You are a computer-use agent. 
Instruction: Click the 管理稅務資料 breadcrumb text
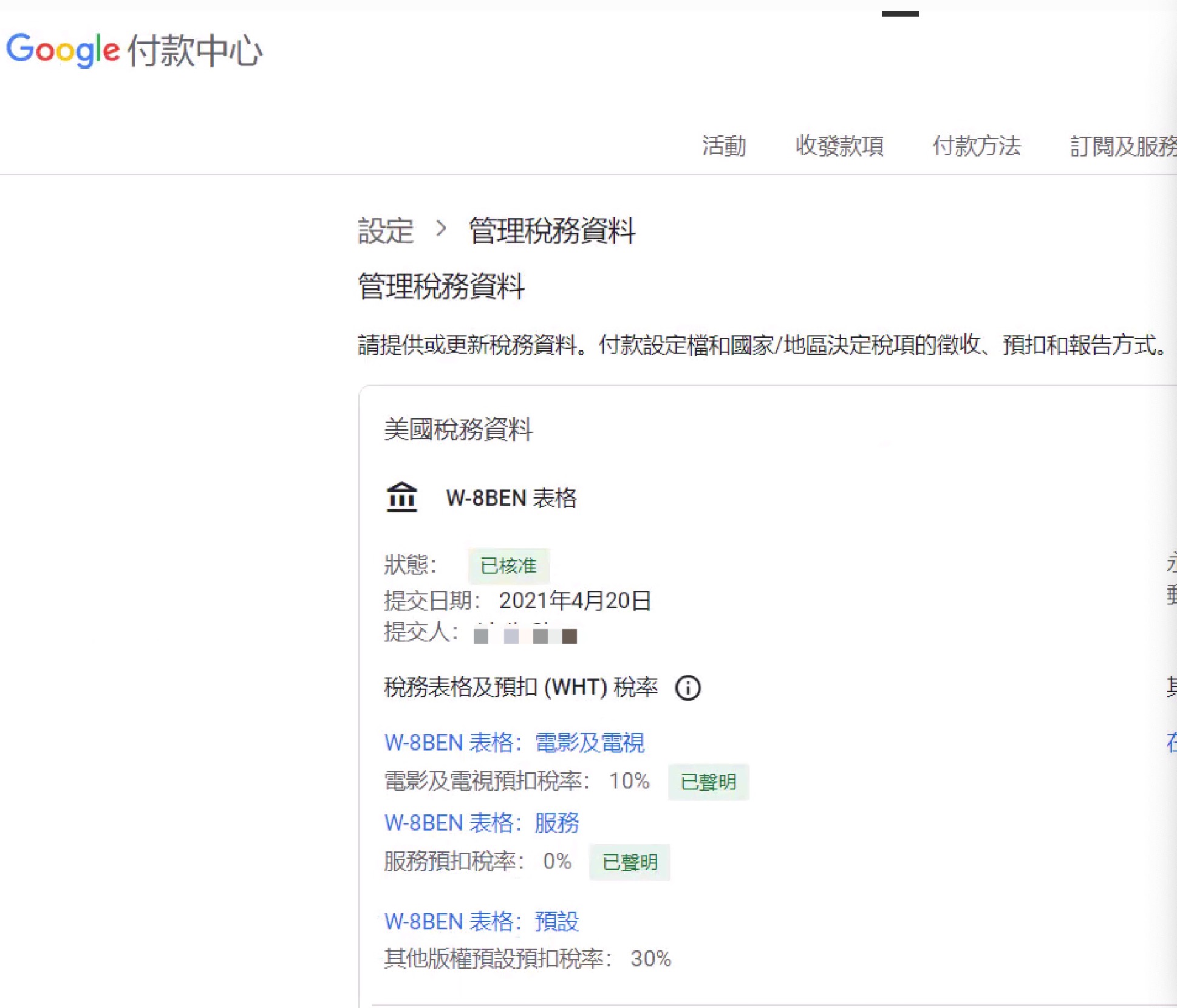(x=552, y=231)
